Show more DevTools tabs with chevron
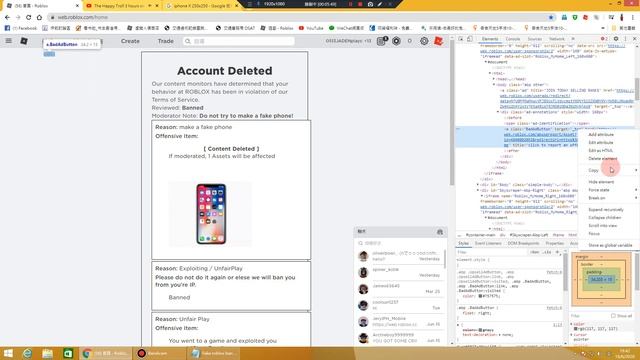The width and height of the screenshot is (640, 360). [x=573, y=39]
